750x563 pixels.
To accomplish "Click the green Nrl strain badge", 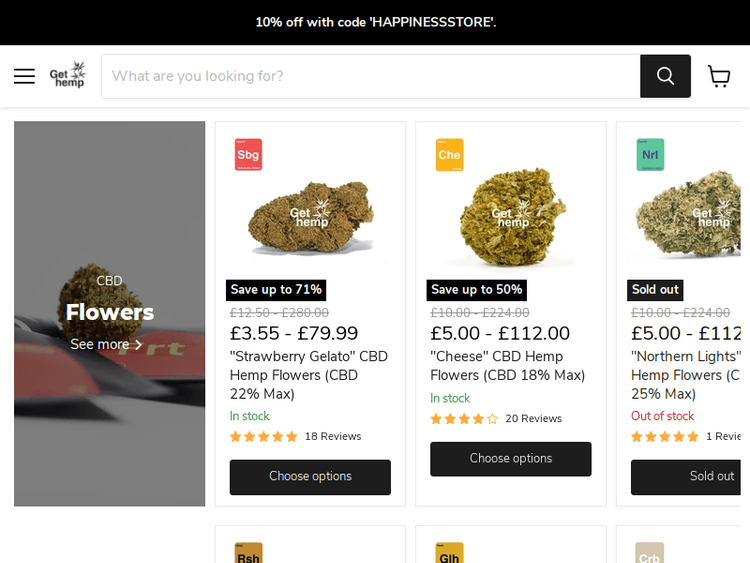I will 650,155.
